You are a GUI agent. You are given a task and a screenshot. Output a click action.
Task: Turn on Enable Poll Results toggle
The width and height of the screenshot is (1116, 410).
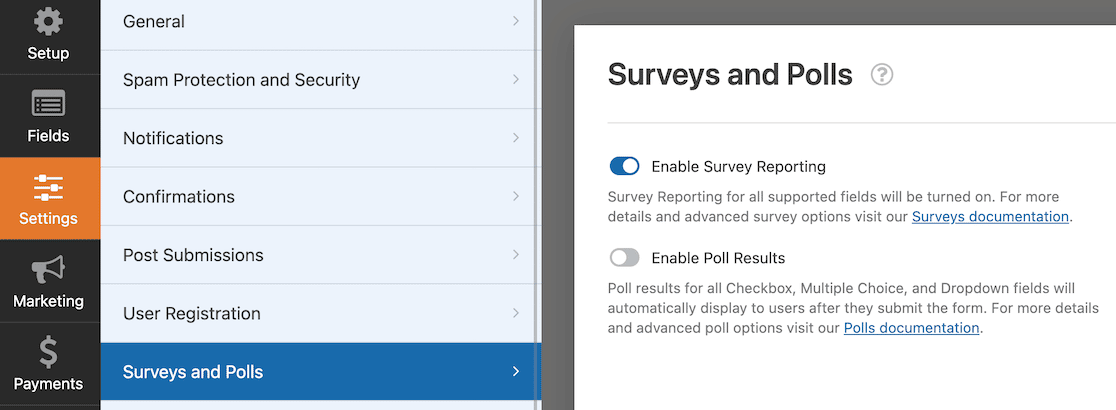[625, 258]
